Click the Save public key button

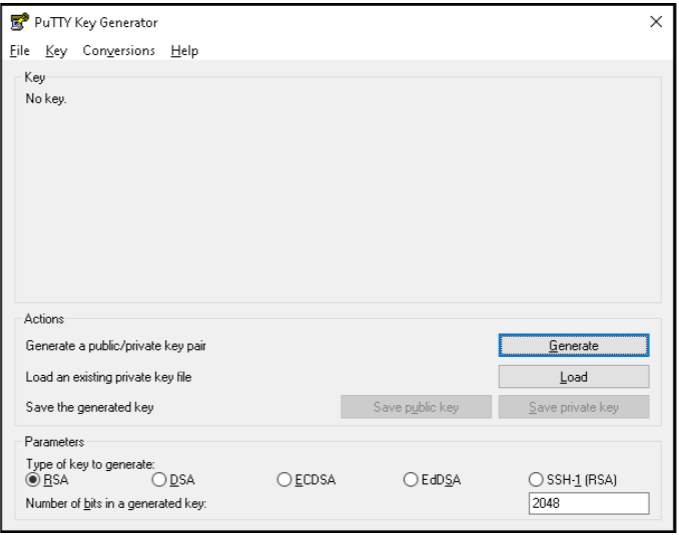(416, 407)
